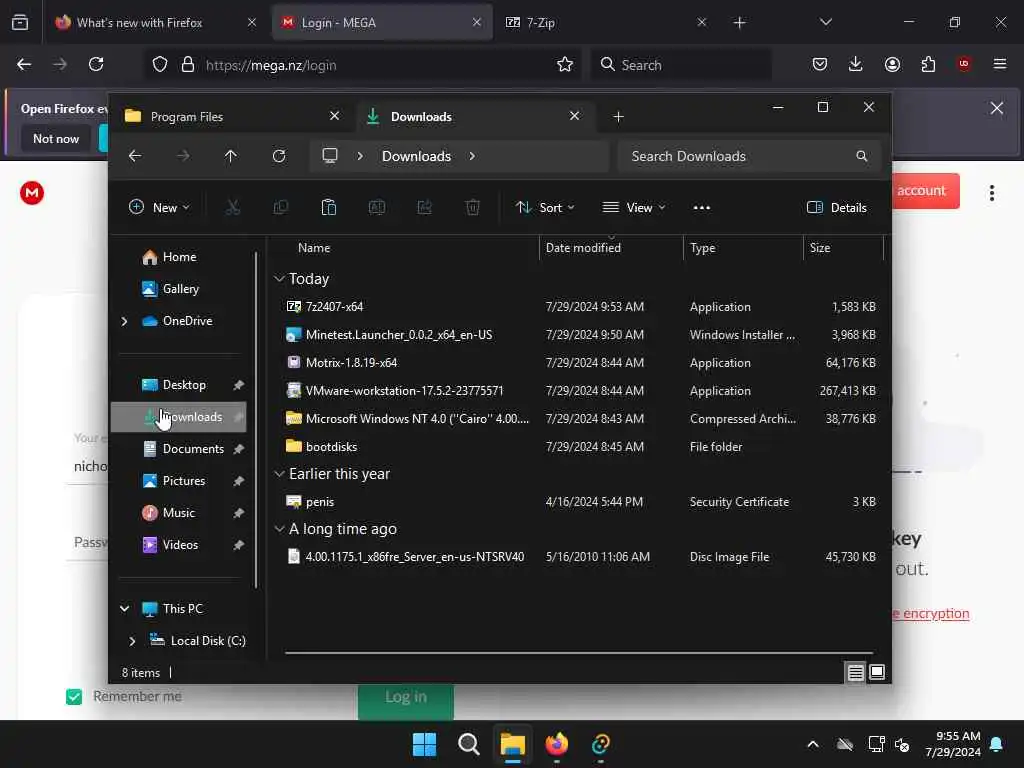Switch to details list view icon
The image size is (1024, 768).
pos(856,672)
